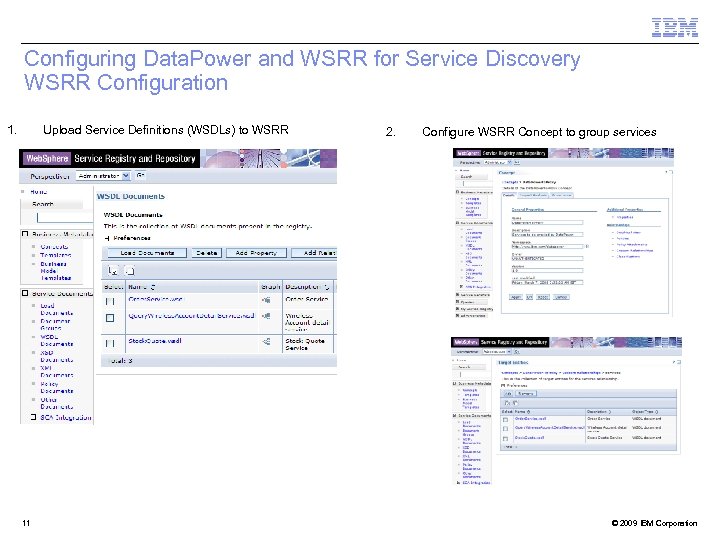Sort Name column in bottom-right target services table
Image resolution: width=720 pixels, height=540 pixels.
click(529, 411)
